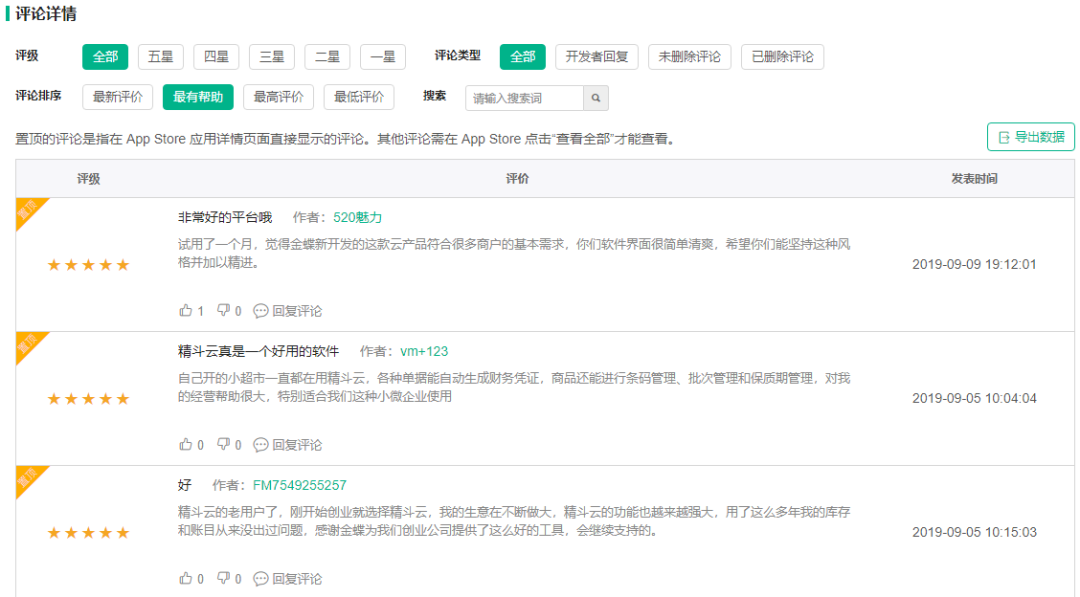The image size is (1080, 597).
Task: Click the short review title 好
Action: [x=185, y=485]
